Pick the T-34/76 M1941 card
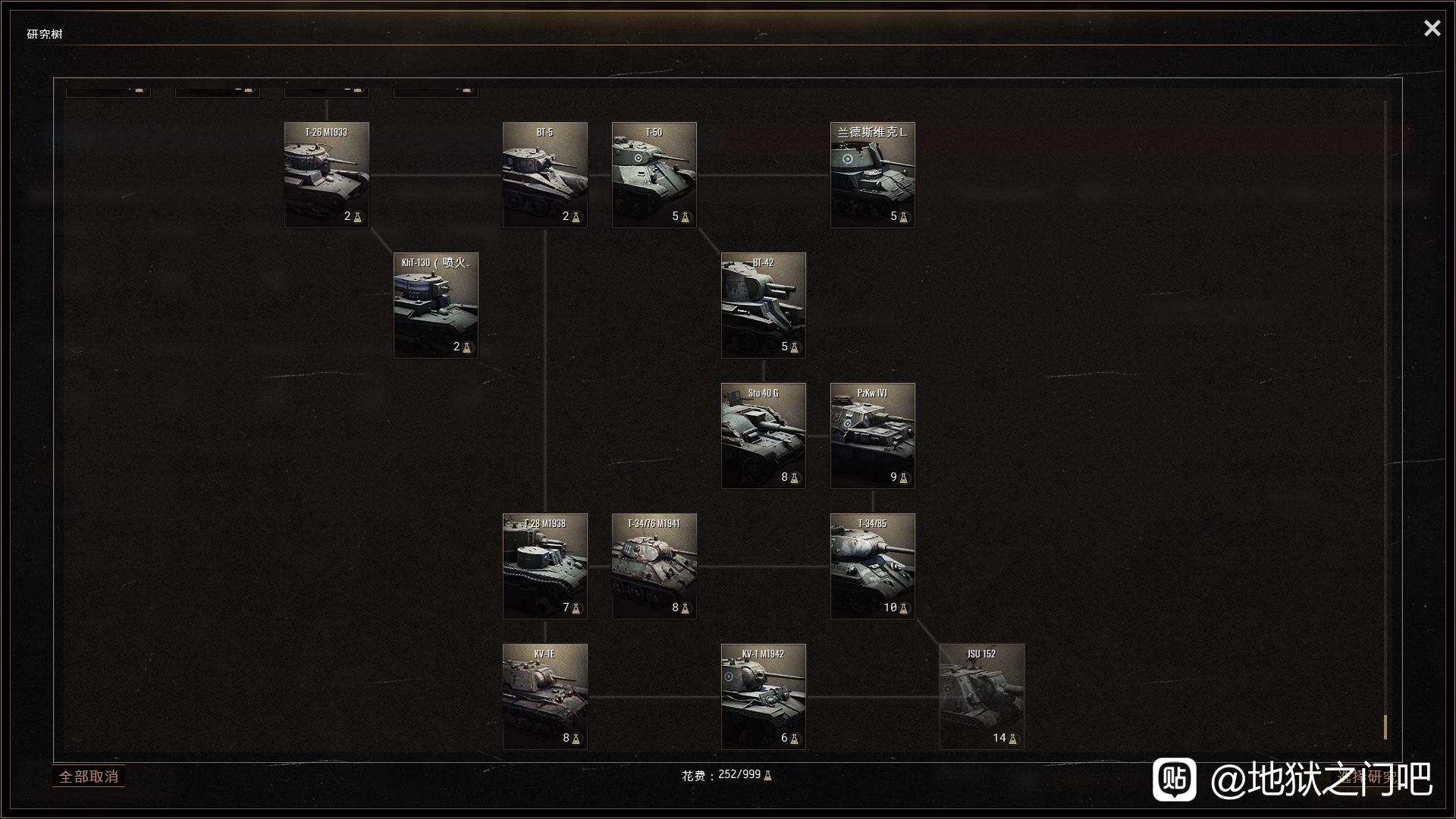 pyautogui.click(x=654, y=566)
